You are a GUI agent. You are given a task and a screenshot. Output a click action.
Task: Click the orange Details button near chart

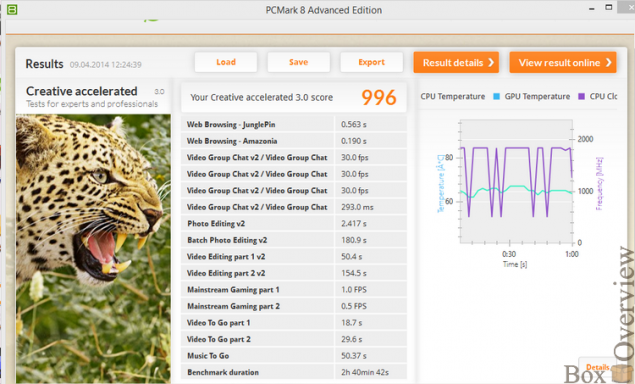coord(597,367)
